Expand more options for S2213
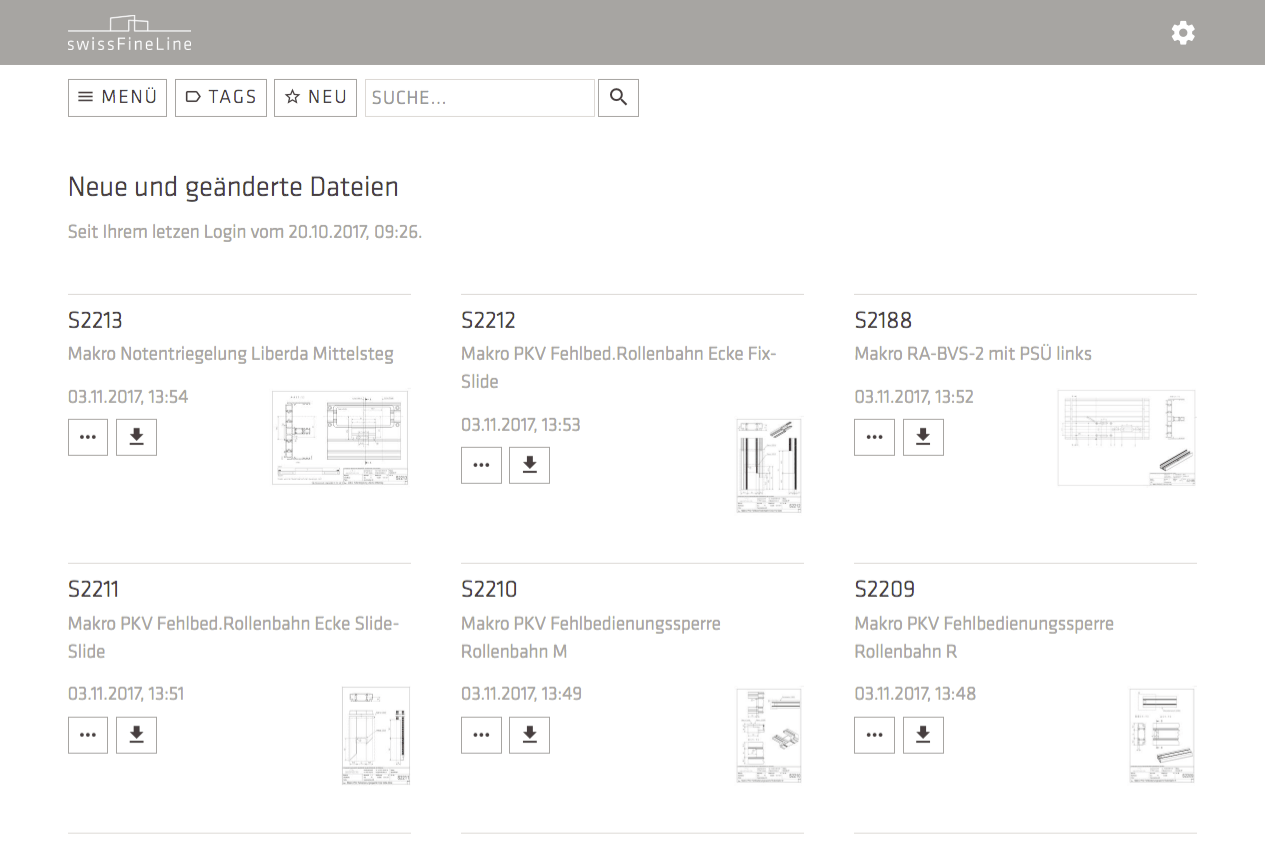Viewport: 1265px width, 843px height. point(88,437)
